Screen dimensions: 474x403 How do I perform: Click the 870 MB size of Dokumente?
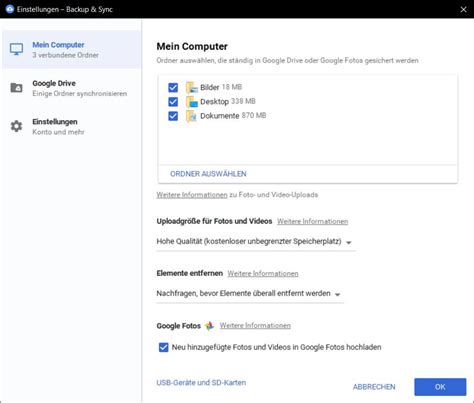254,115
